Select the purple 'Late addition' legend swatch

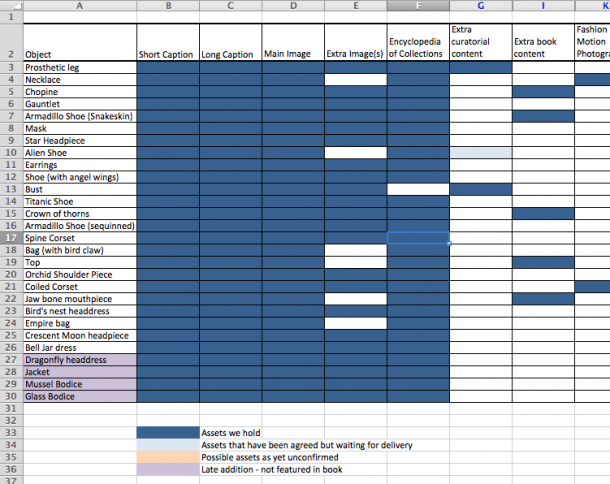(168, 469)
